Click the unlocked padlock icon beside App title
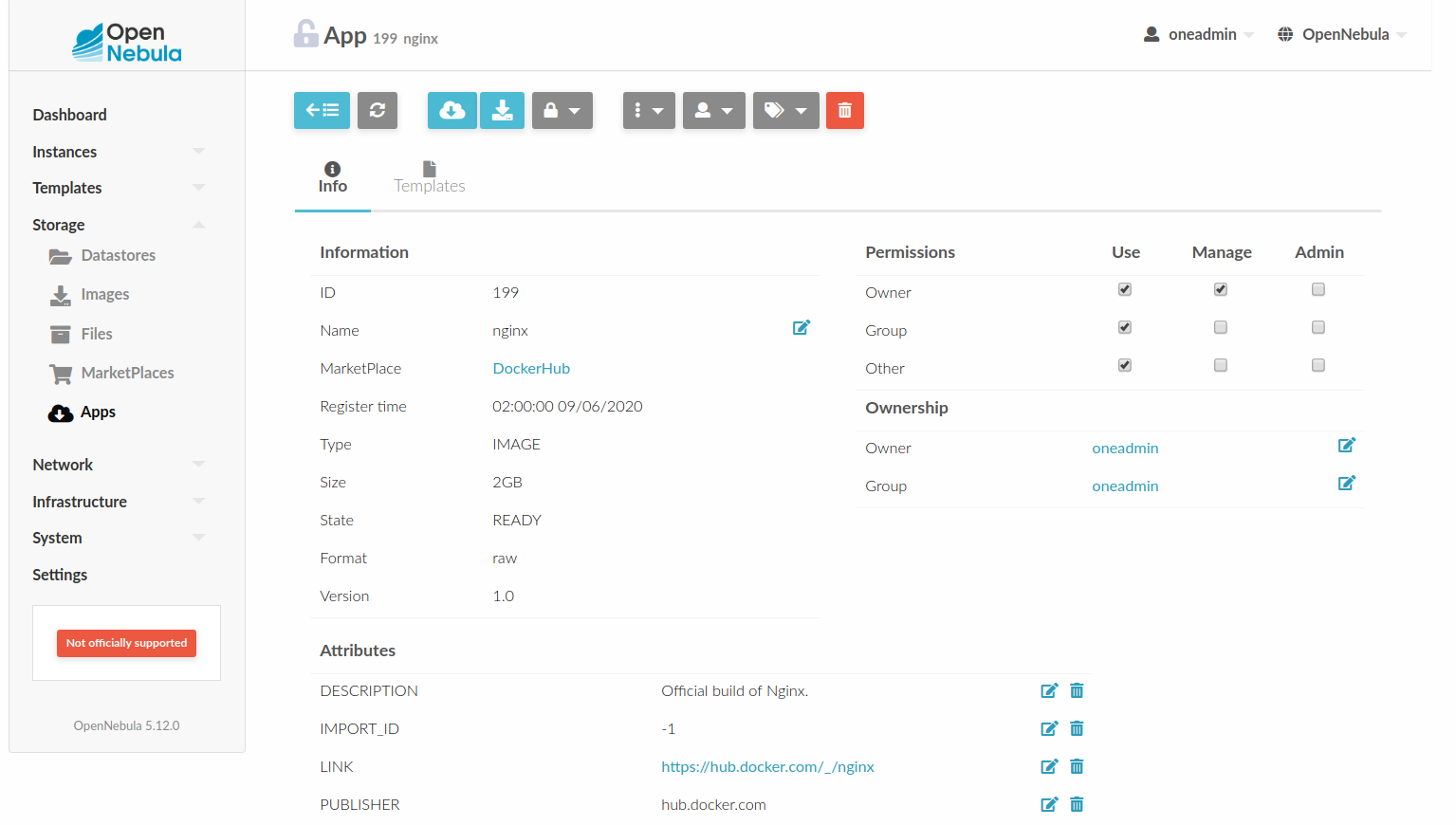 [x=305, y=33]
